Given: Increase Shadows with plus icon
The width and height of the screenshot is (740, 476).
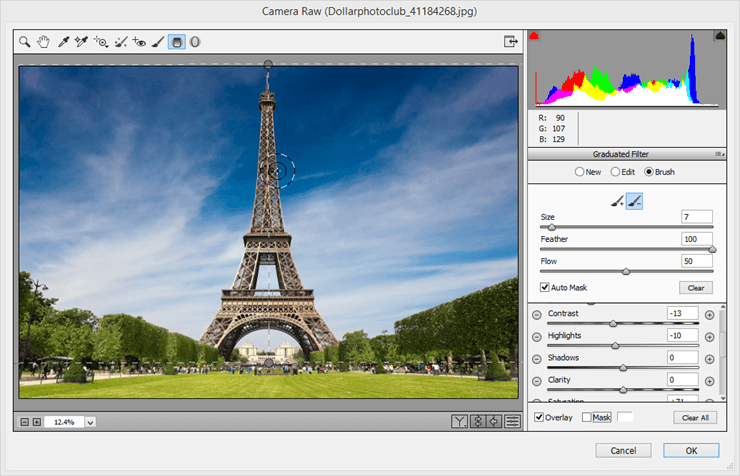Looking at the screenshot, I should click(709, 359).
